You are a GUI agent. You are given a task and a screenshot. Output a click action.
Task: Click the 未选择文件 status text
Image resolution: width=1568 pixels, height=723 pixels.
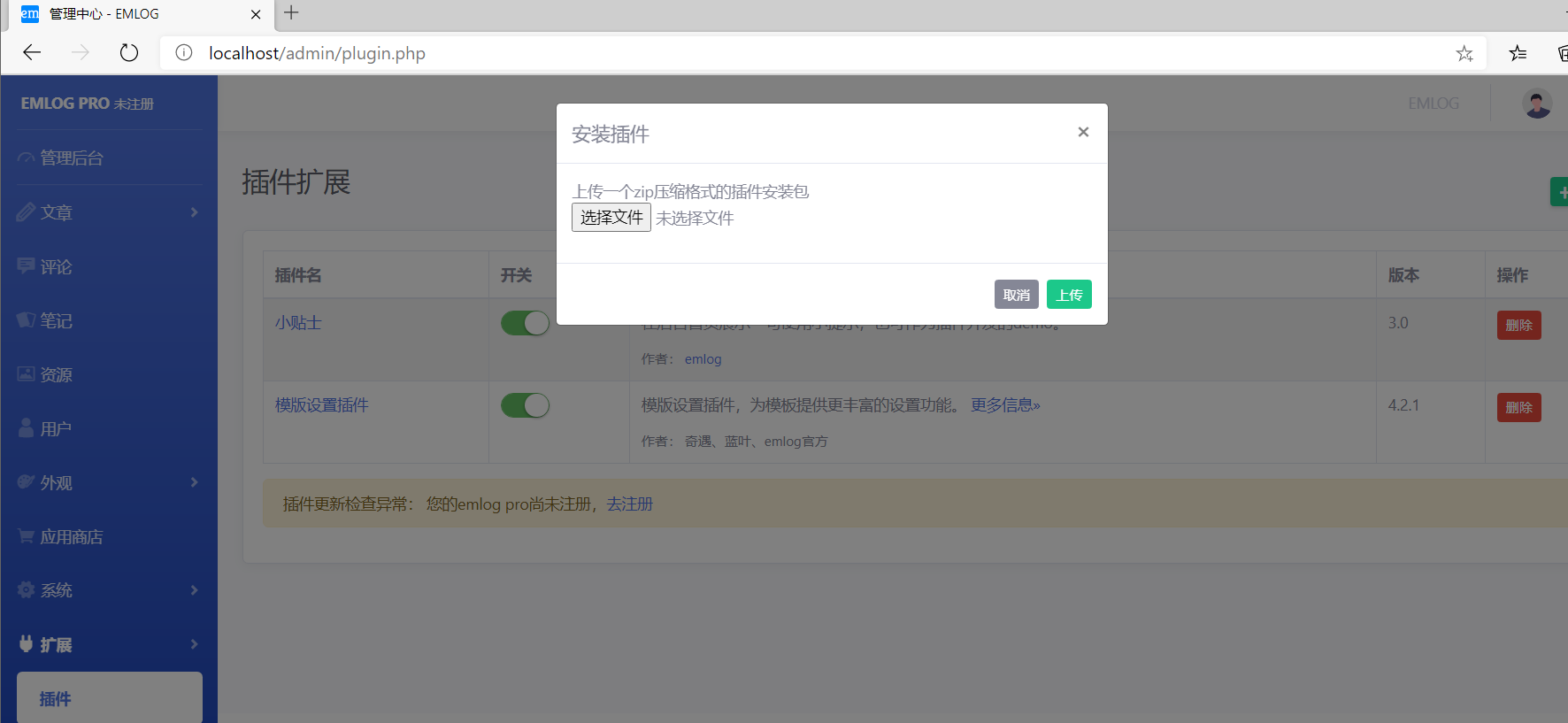point(695,219)
